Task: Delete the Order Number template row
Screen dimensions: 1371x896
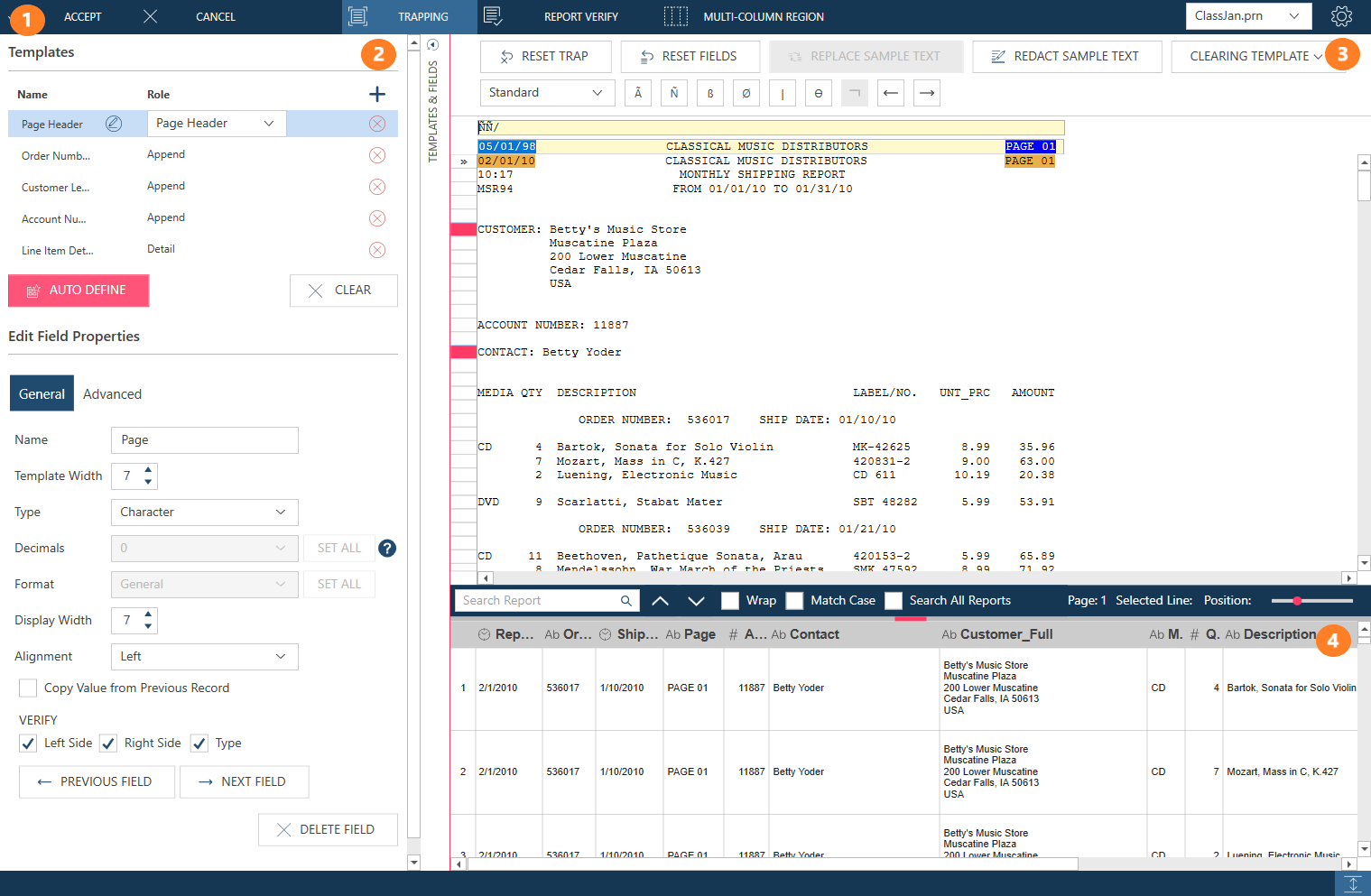Action: 377,155
